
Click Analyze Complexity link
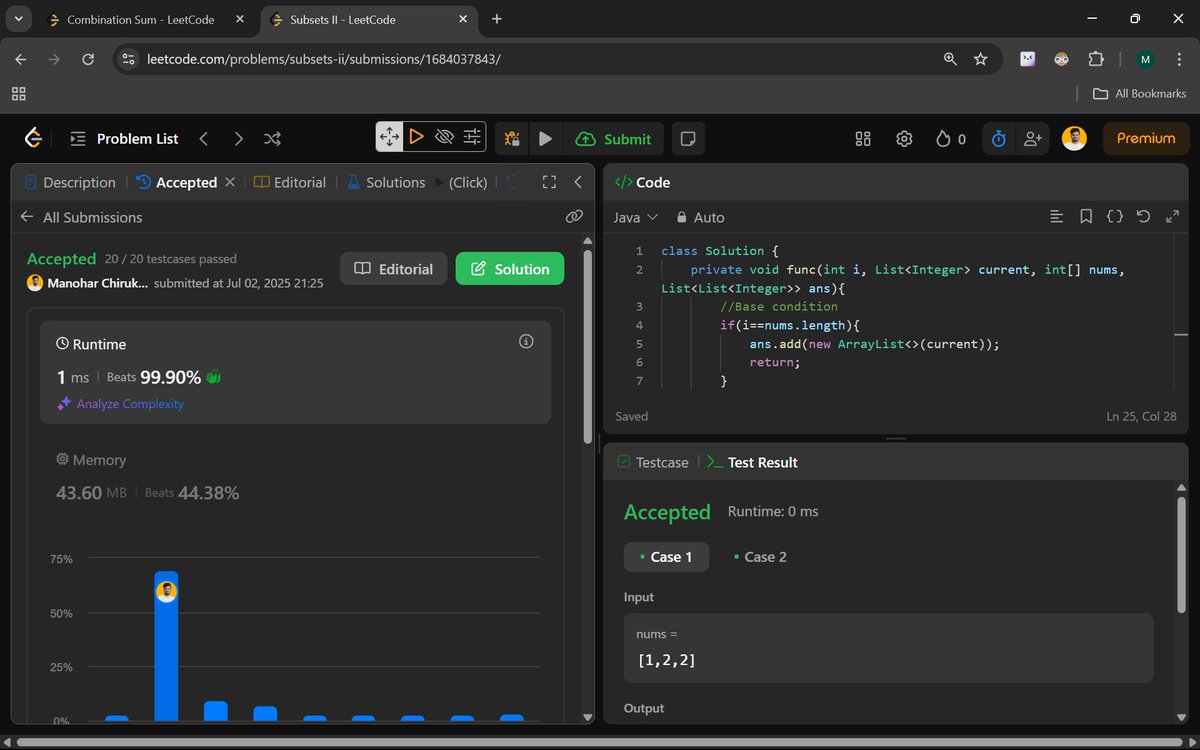pos(121,404)
